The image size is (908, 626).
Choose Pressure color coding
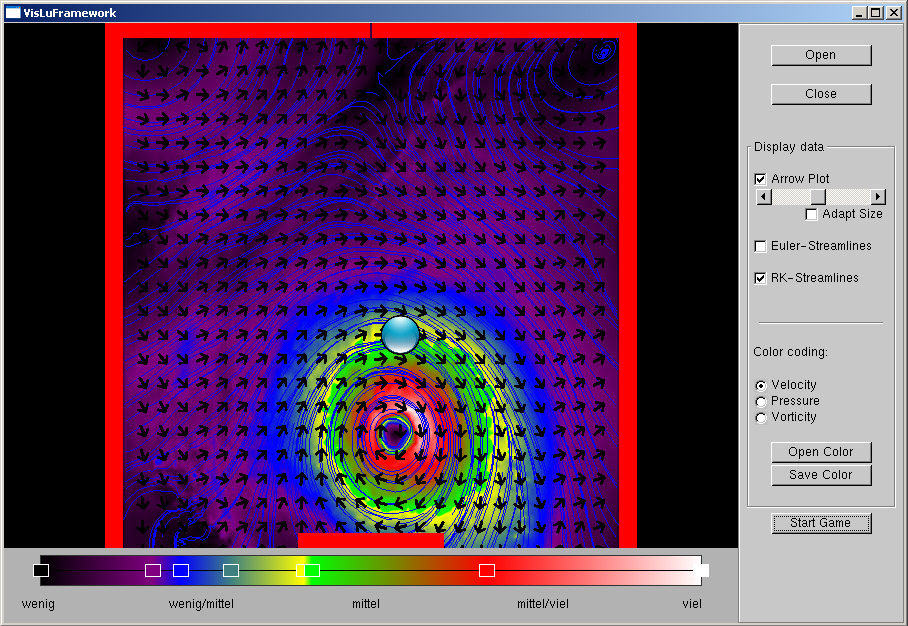(x=761, y=401)
